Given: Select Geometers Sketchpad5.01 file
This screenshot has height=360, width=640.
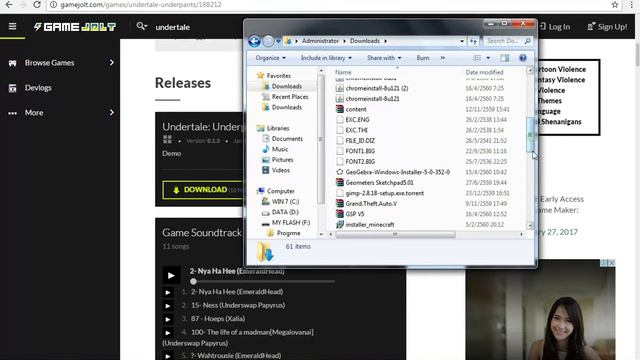Looking at the screenshot, I should point(375,182).
